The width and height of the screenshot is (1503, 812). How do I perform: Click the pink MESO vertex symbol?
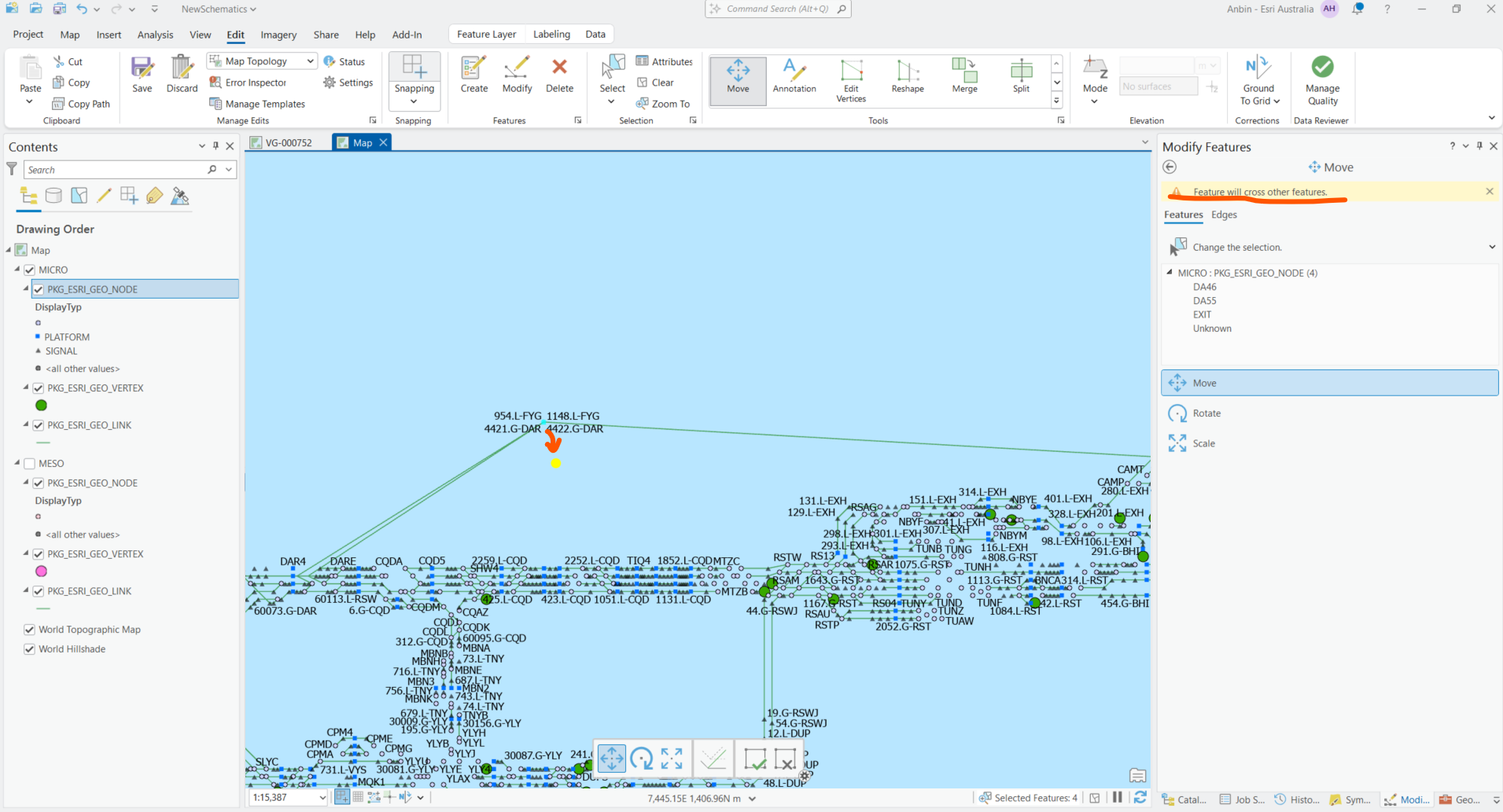41,571
